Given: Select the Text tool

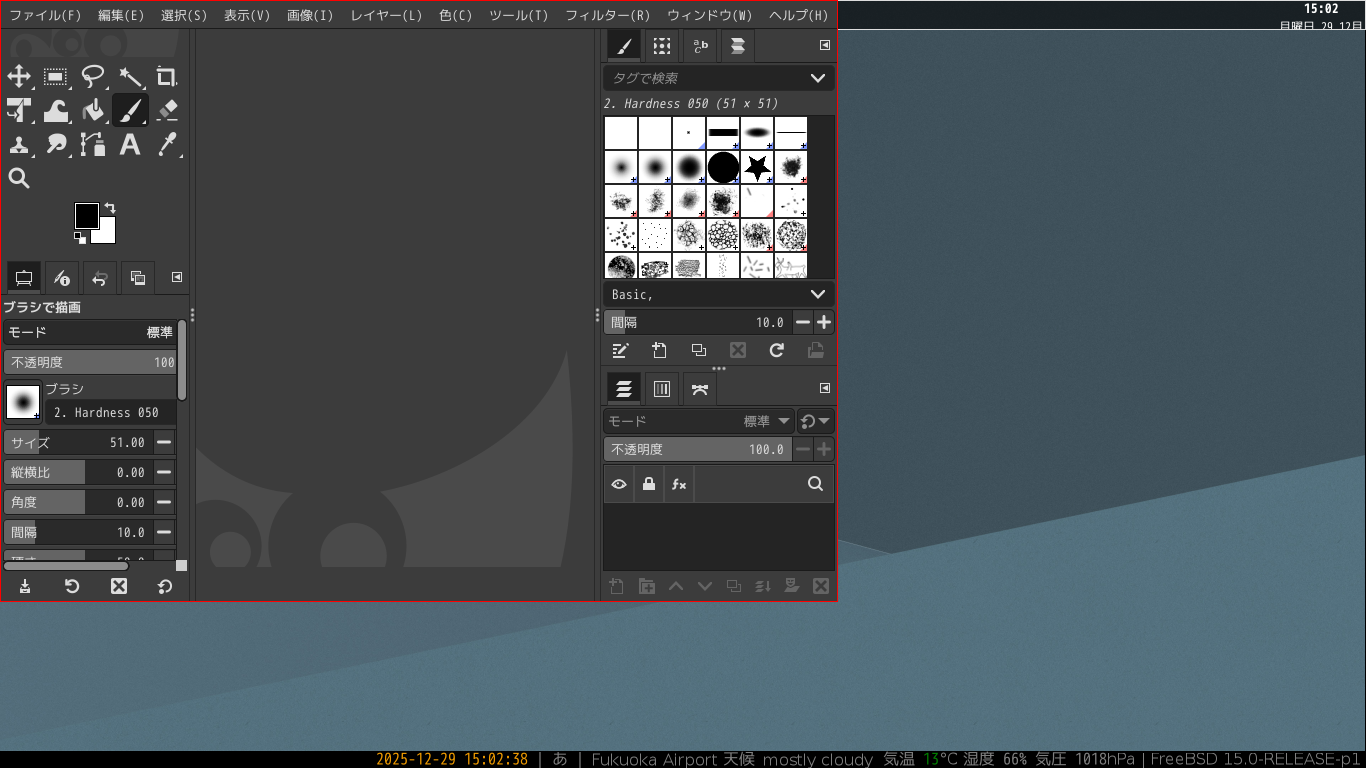Looking at the screenshot, I should click(129, 145).
